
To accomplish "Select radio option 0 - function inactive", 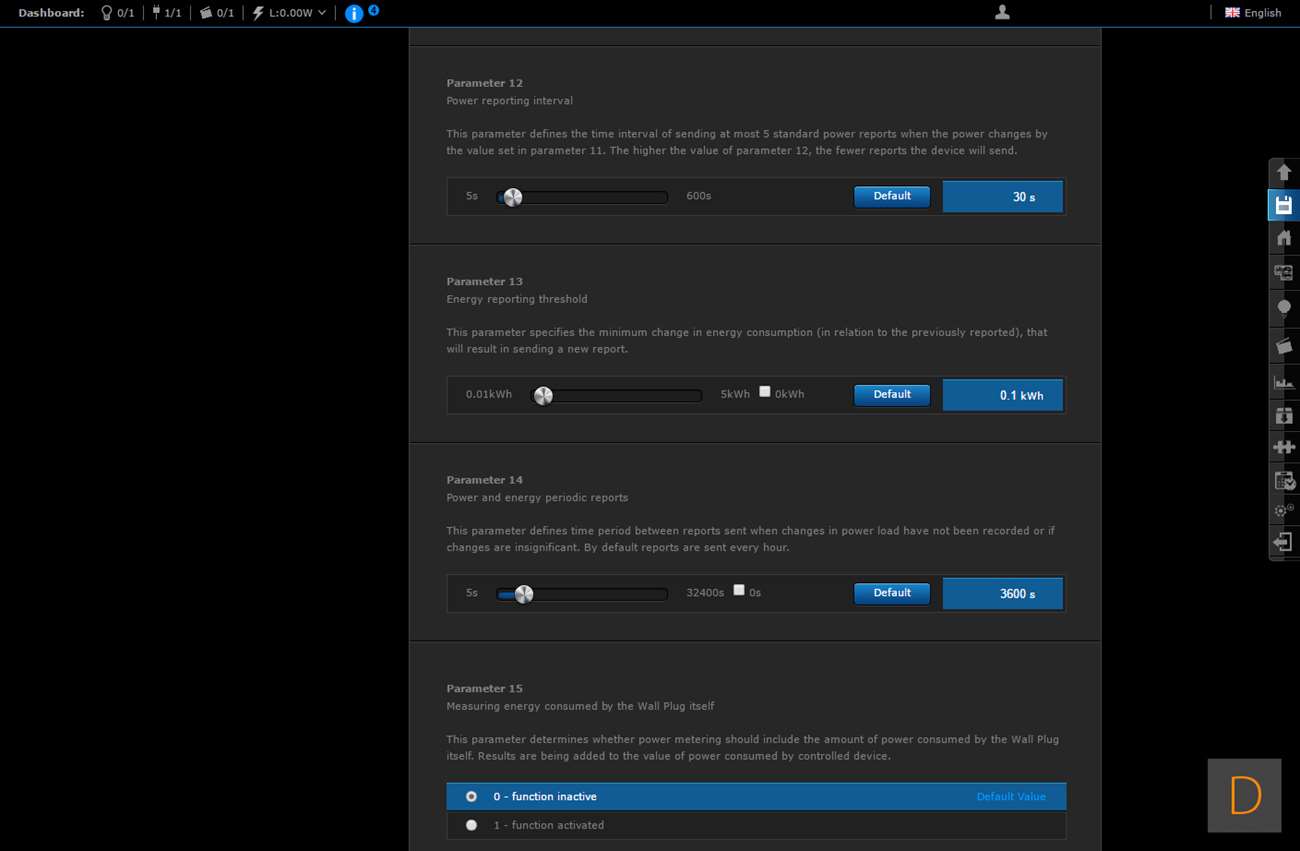I will tap(471, 797).
